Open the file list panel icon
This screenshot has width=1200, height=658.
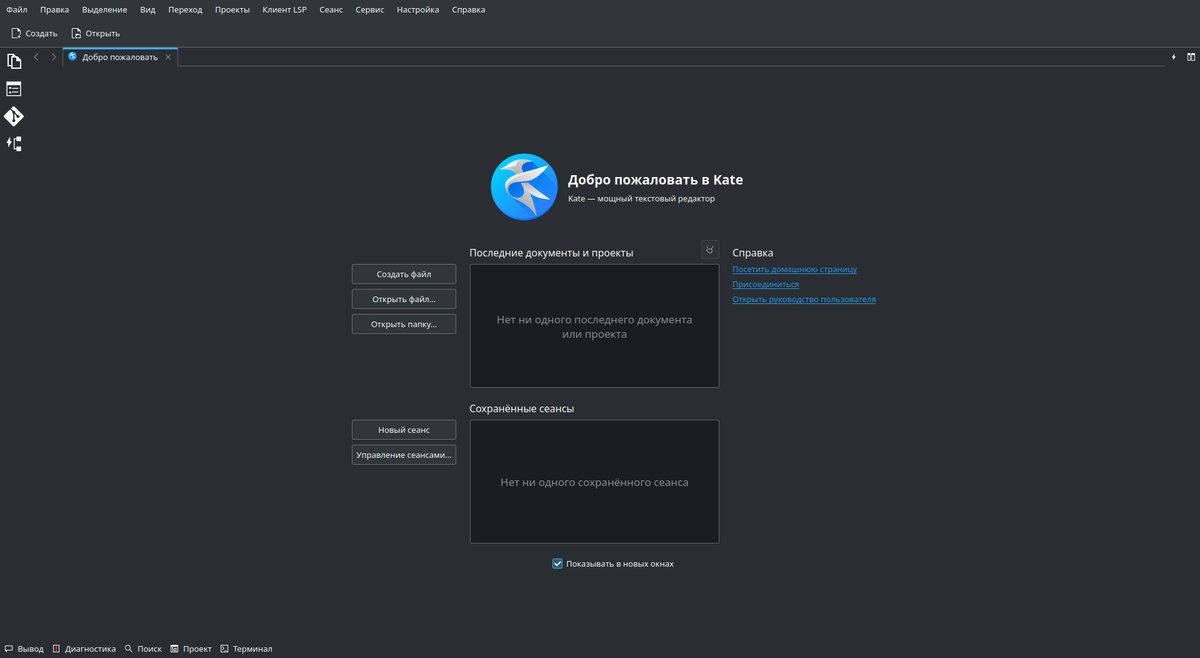pyautogui.click(x=14, y=89)
